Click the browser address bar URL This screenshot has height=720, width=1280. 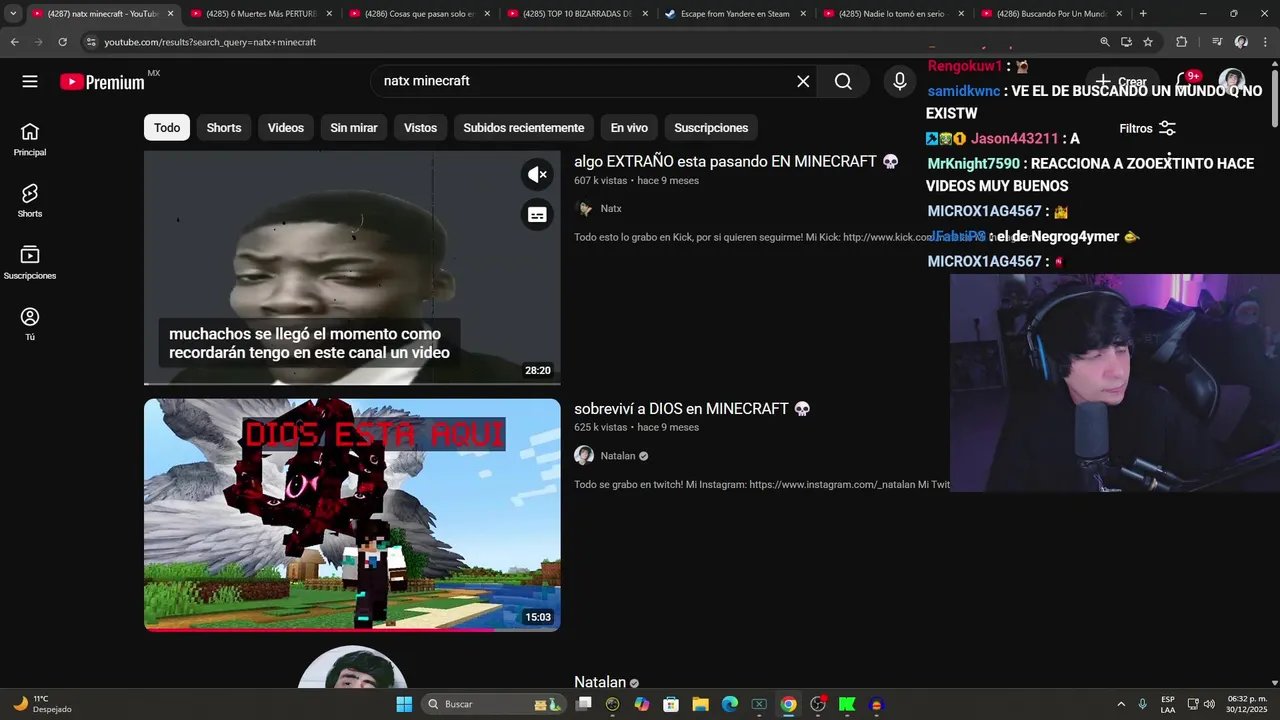(x=210, y=42)
